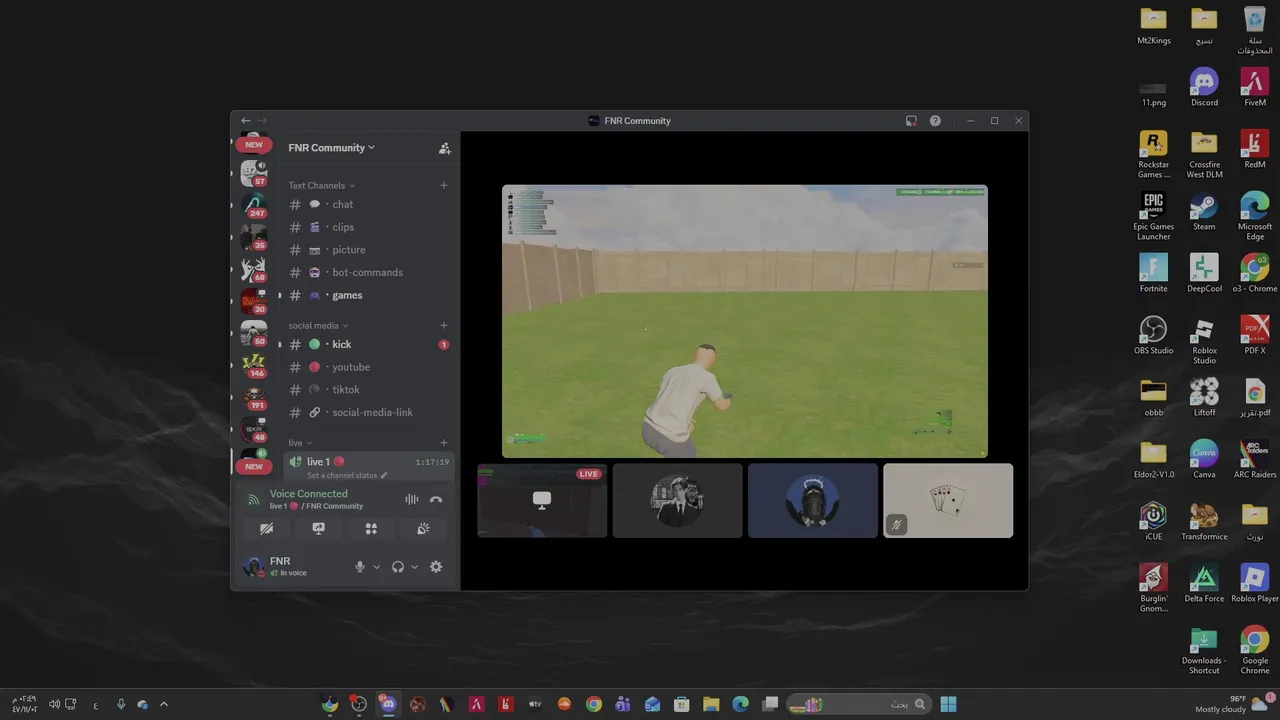1280x720 pixels.
Task: Click the main game stream video
Action: tap(745, 321)
